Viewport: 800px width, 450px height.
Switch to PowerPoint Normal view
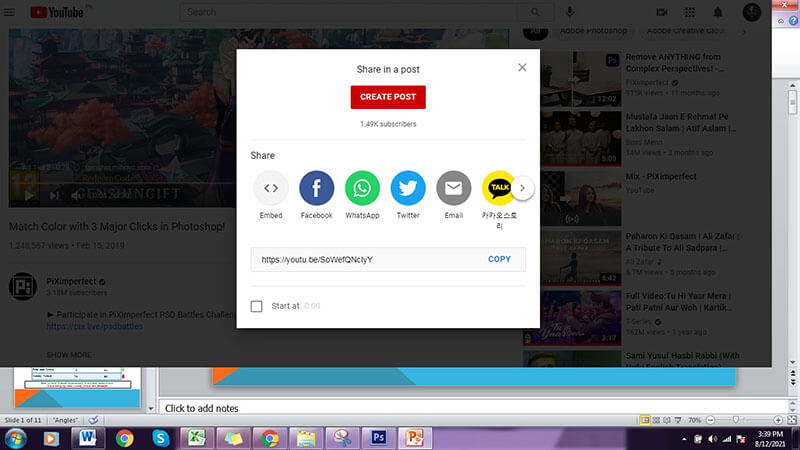pos(645,420)
